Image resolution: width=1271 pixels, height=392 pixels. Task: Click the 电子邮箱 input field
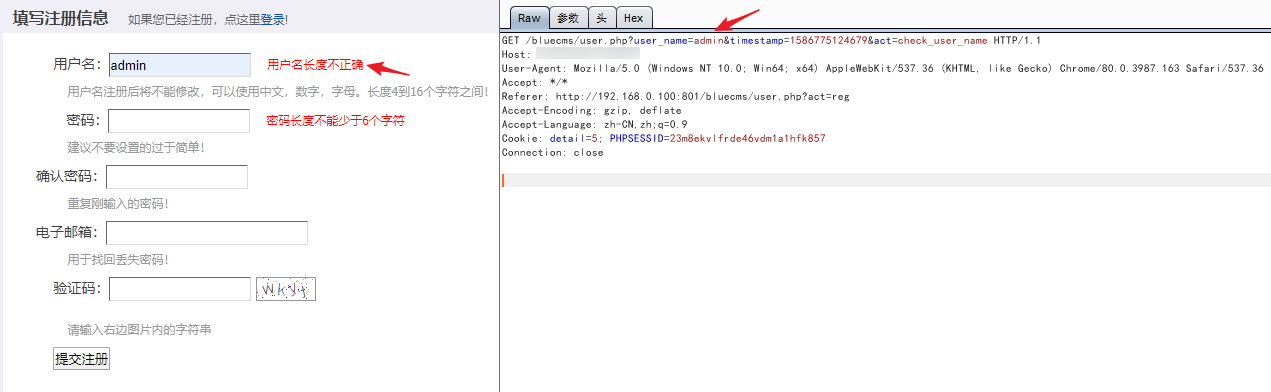point(207,233)
